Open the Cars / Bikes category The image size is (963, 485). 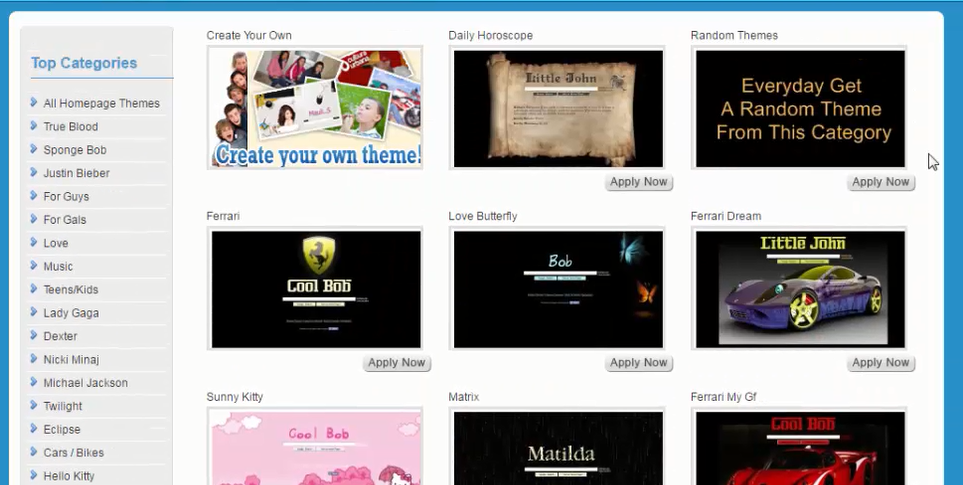pyautogui.click(x=74, y=453)
